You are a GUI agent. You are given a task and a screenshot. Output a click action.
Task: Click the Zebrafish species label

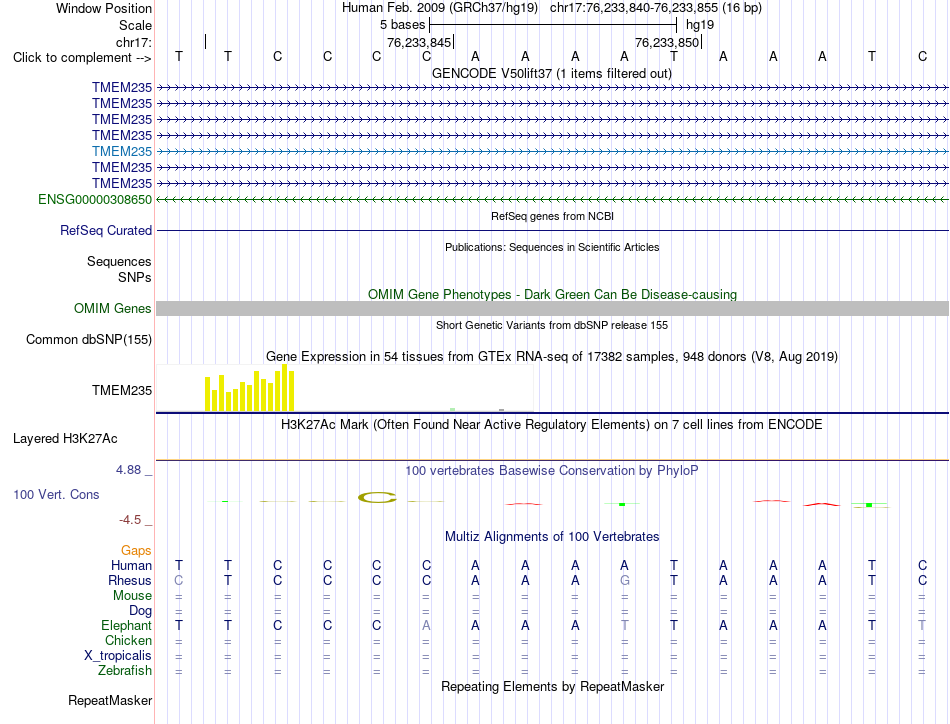coord(125,670)
